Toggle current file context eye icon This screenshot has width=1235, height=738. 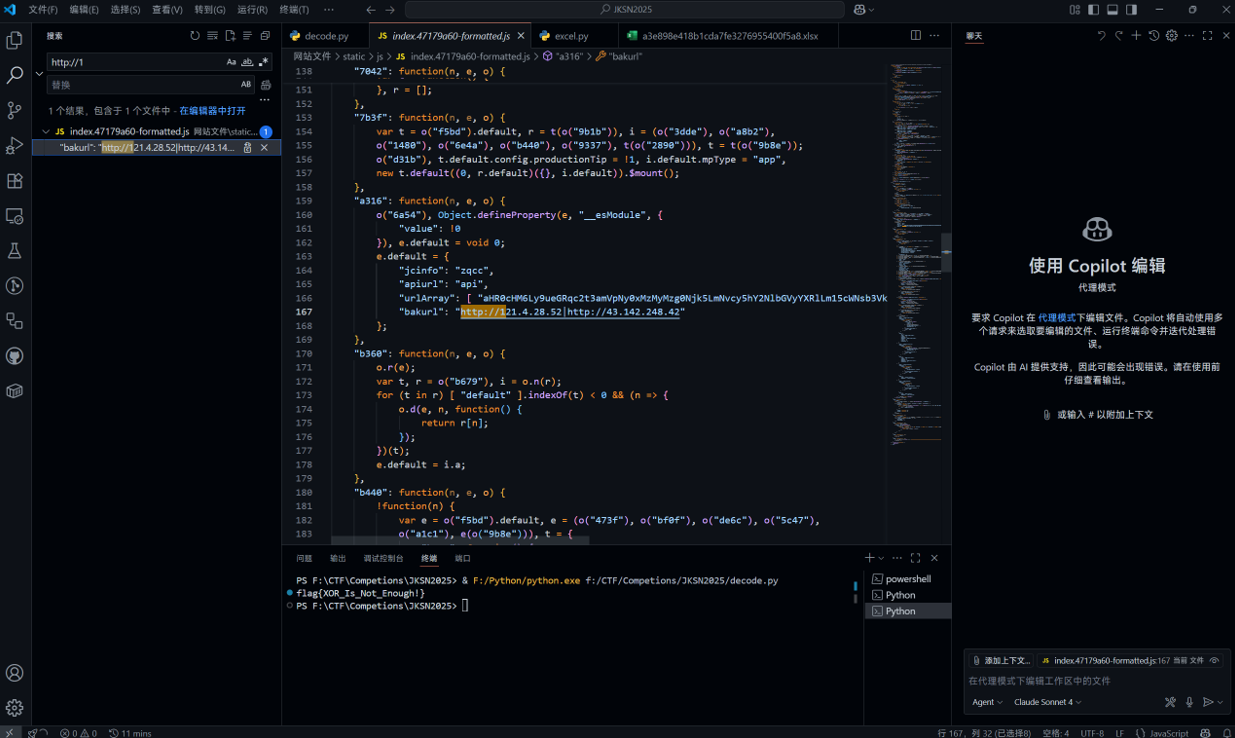[1215, 661]
